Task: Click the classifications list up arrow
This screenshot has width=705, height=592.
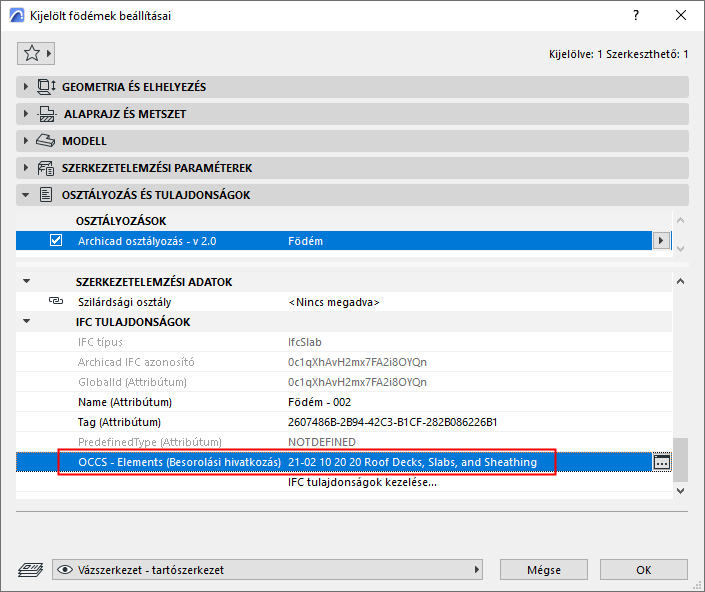Action: (x=680, y=220)
